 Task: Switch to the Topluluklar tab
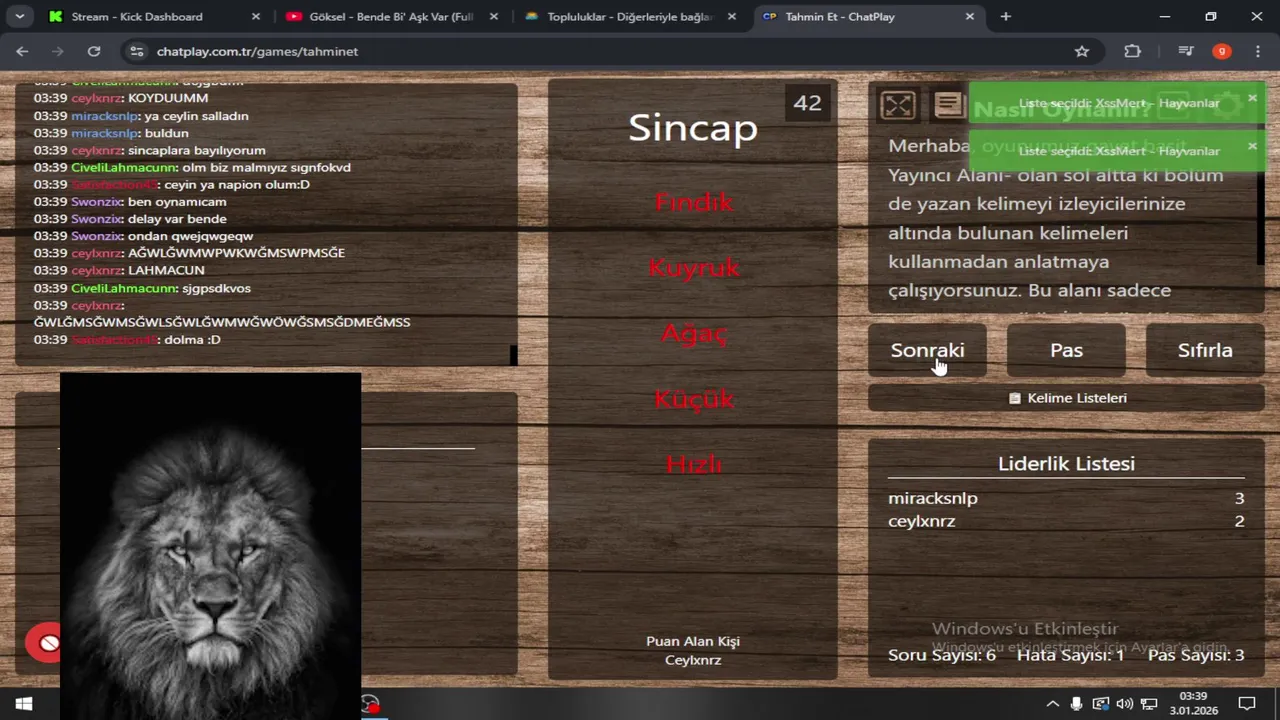630,17
